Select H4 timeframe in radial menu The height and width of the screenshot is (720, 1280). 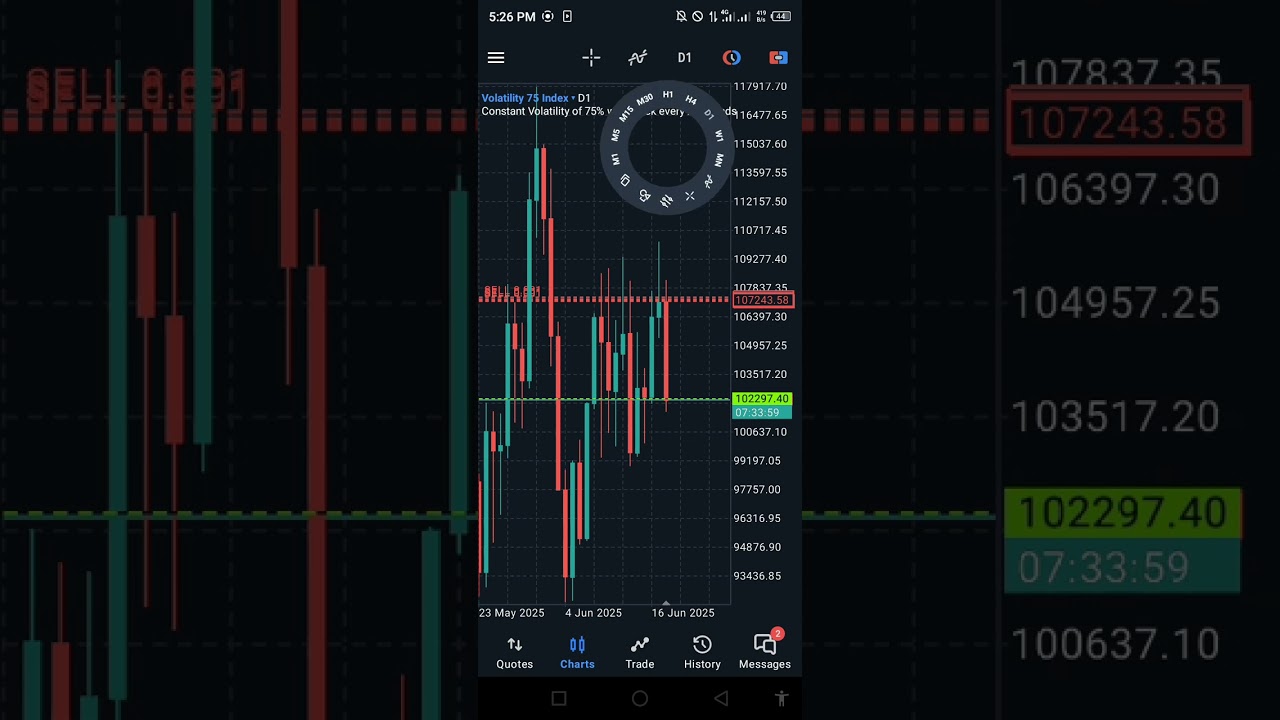coord(691,100)
